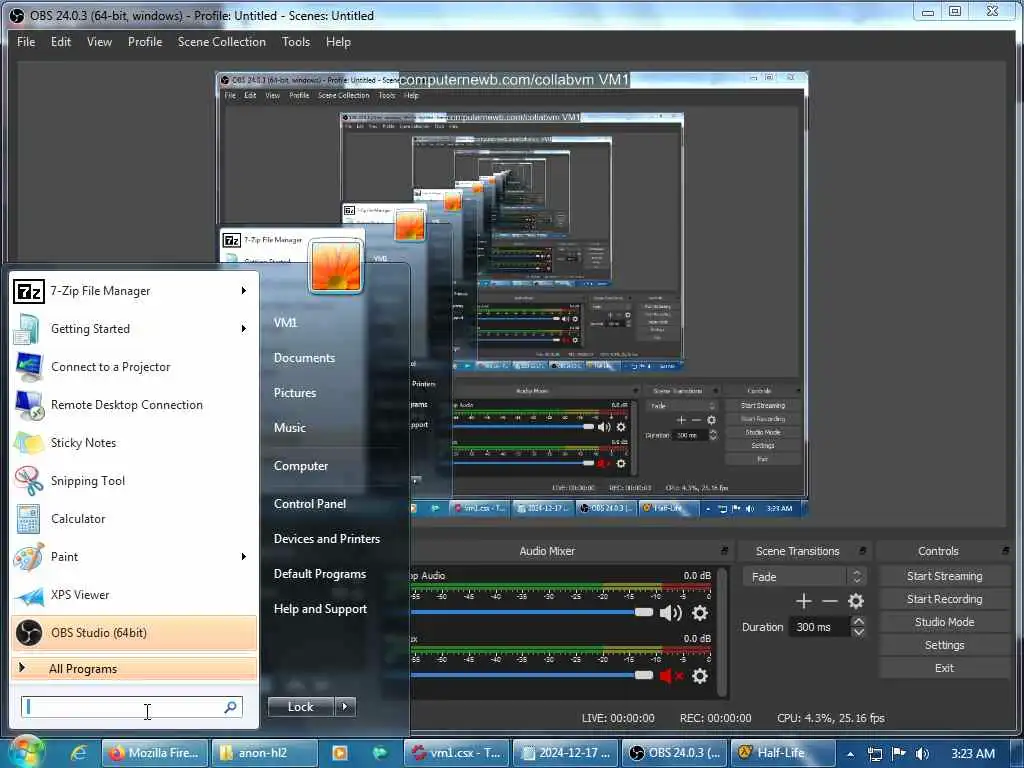
Task: Mute the Desktop Audio speaker icon
Action: 670,613
